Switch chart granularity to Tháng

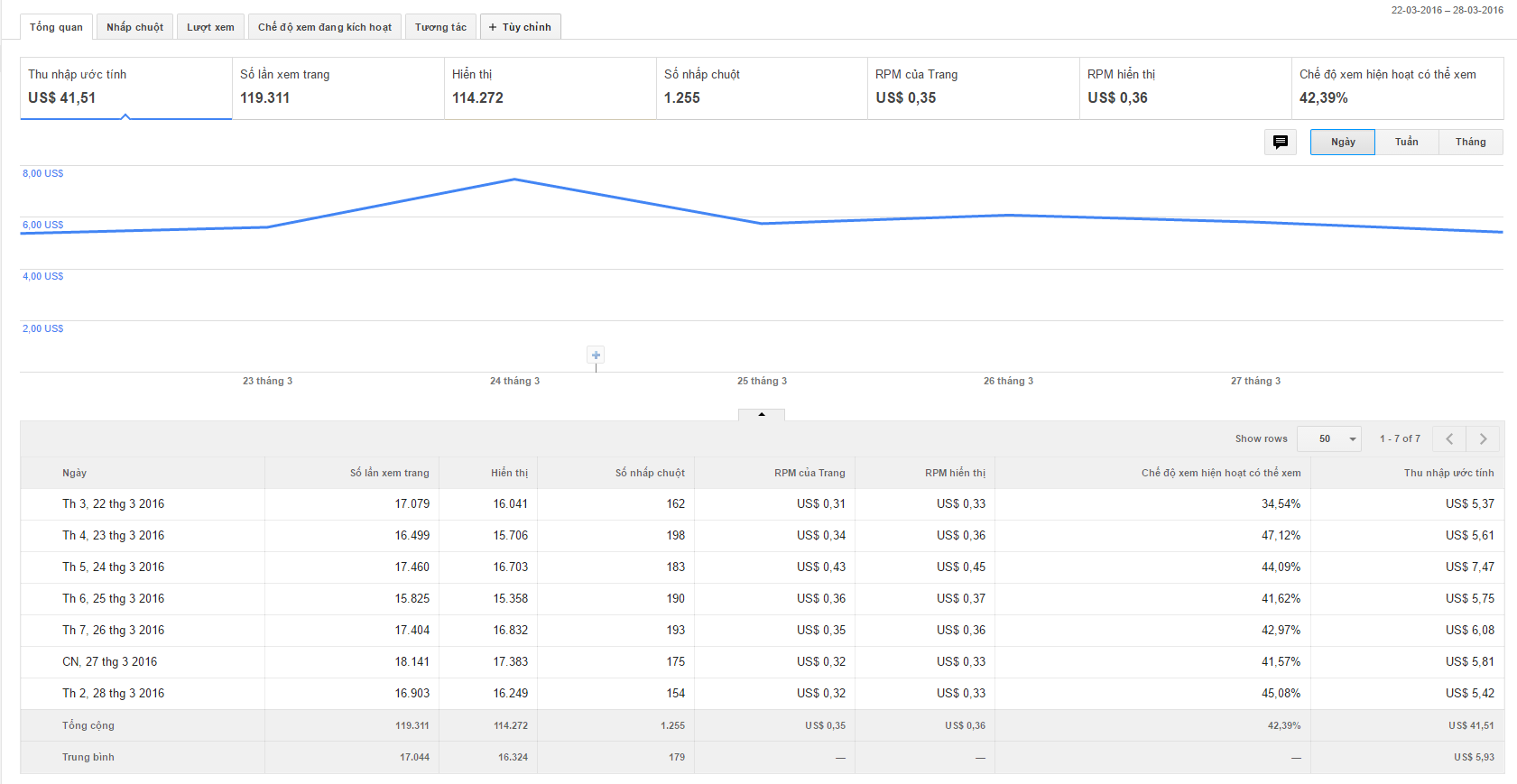(x=1470, y=142)
